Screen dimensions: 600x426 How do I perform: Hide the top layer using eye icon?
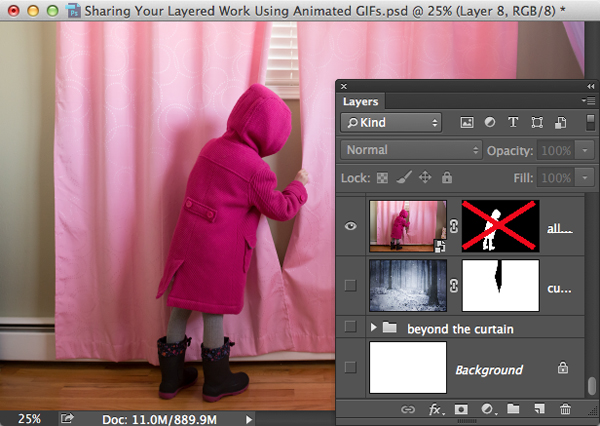[x=350, y=226]
